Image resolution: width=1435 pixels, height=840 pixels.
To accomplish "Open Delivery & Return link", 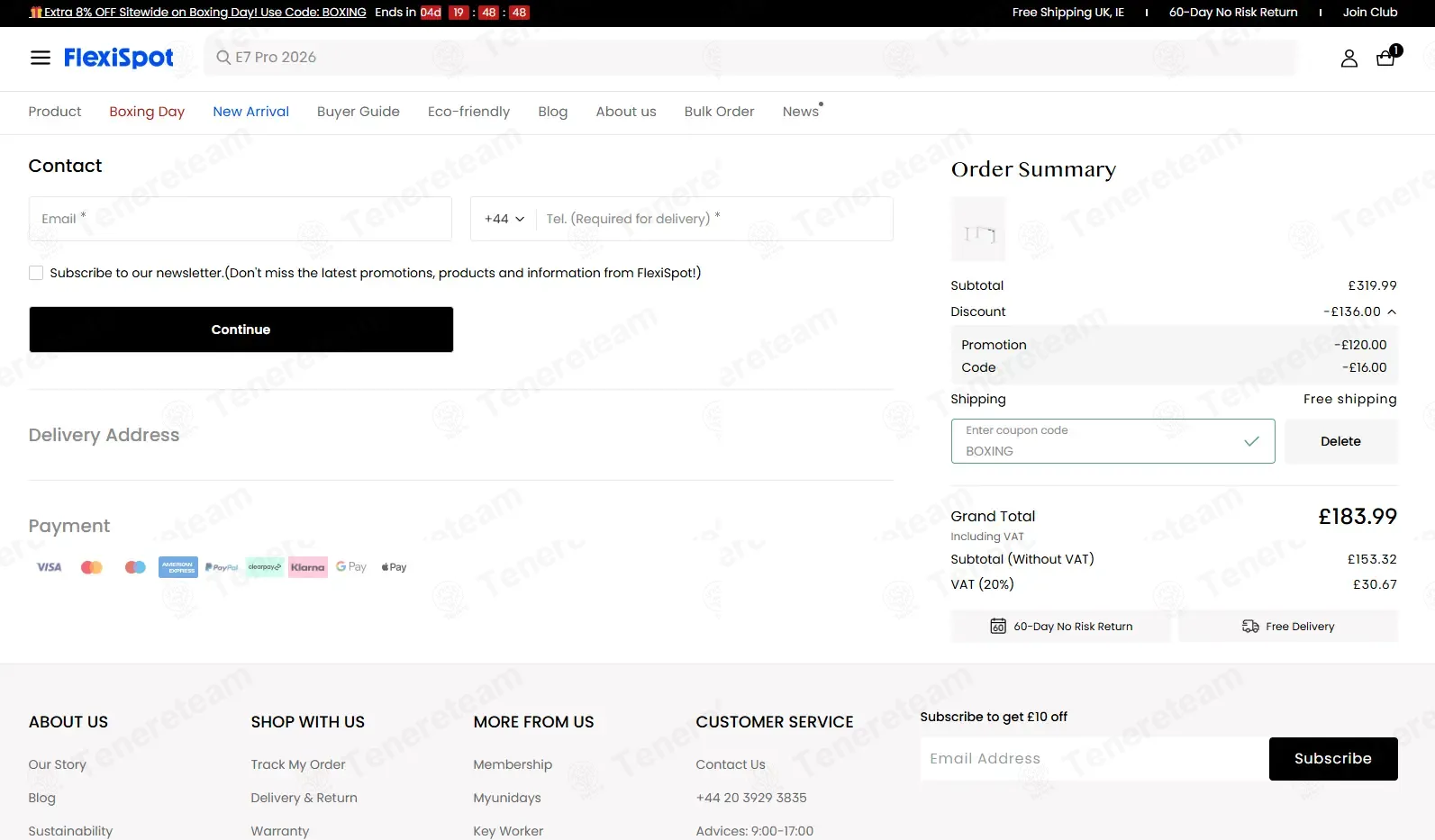I will pos(304,798).
